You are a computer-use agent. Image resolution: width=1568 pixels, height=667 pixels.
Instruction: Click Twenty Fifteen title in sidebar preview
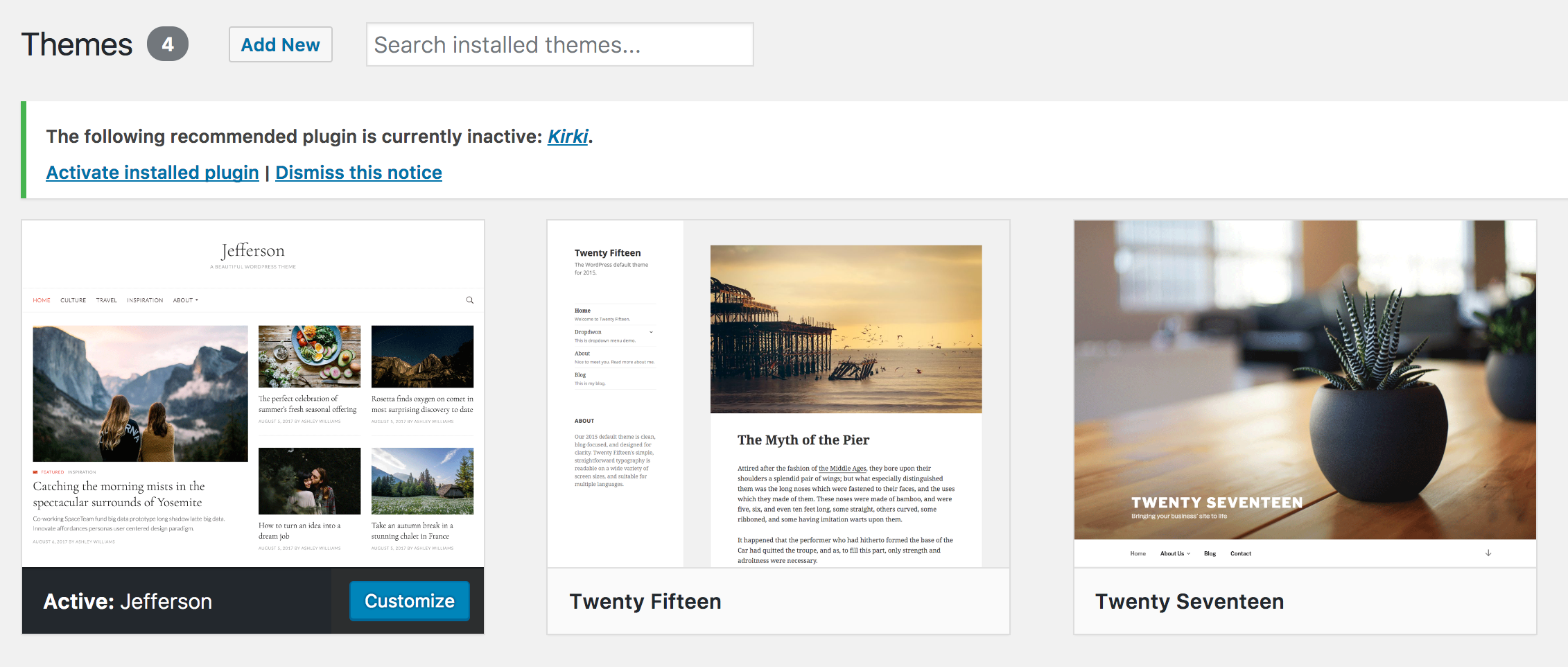tap(607, 253)
